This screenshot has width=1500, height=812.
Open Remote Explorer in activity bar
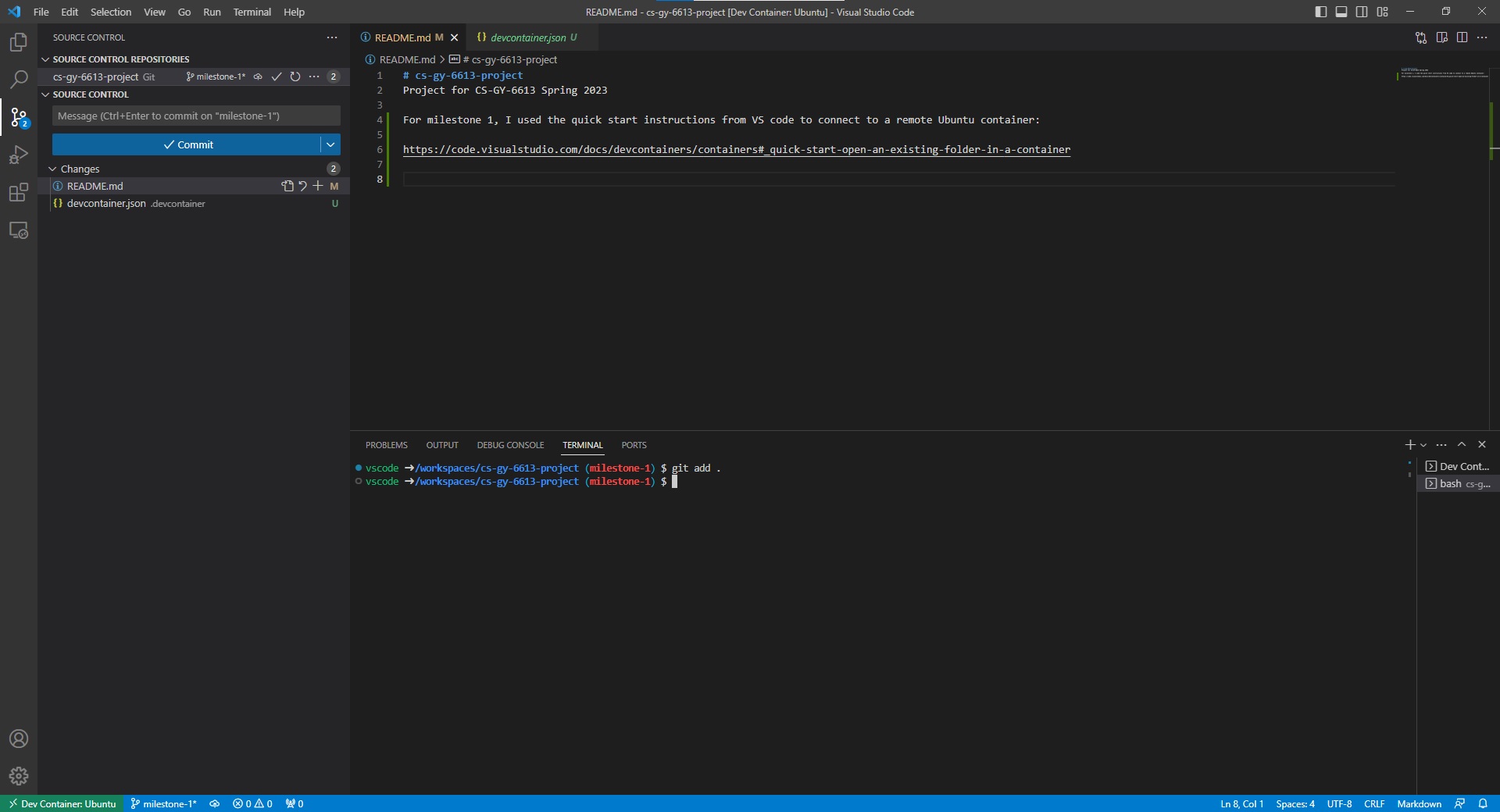click(19, 231)
